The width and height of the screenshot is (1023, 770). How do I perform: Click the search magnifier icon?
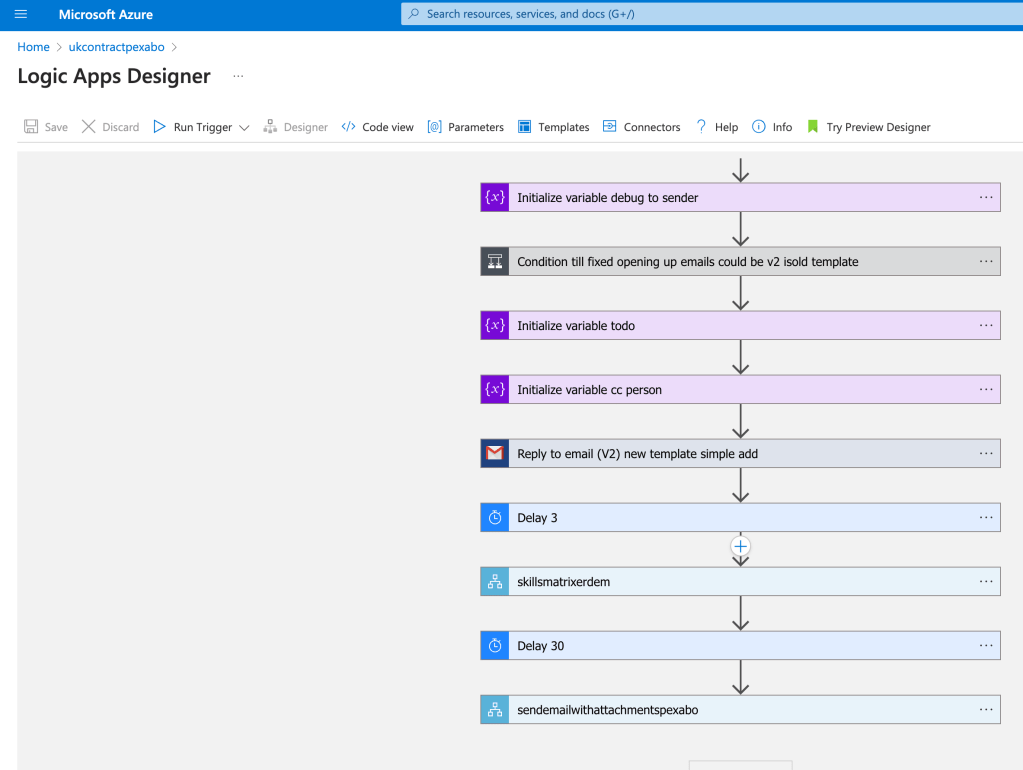coord(414,14)
